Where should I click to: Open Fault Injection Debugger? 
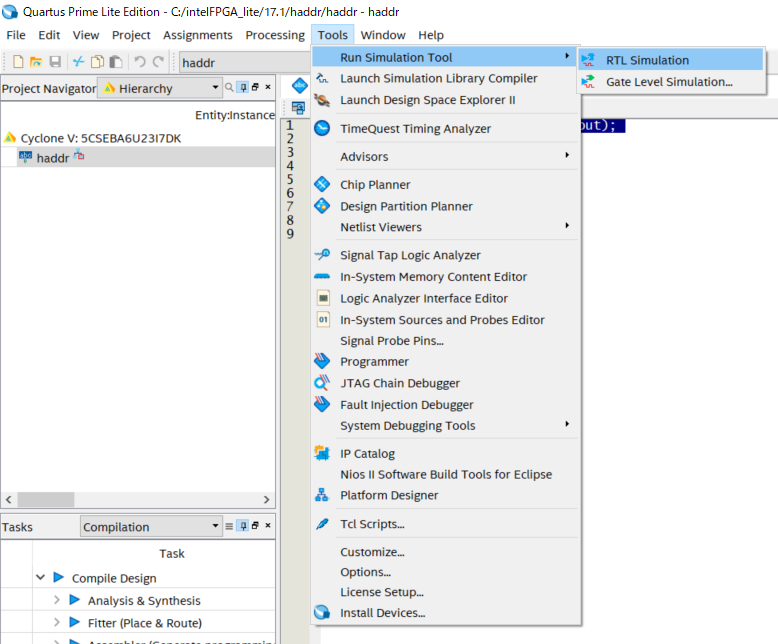pos(445,404)
